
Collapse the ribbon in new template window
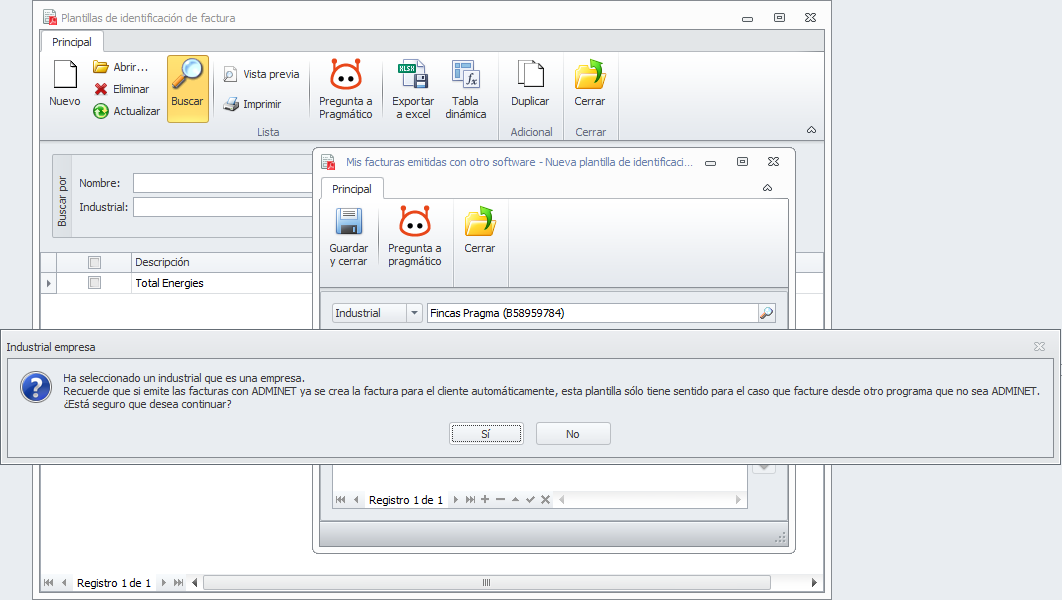[767, 188]
